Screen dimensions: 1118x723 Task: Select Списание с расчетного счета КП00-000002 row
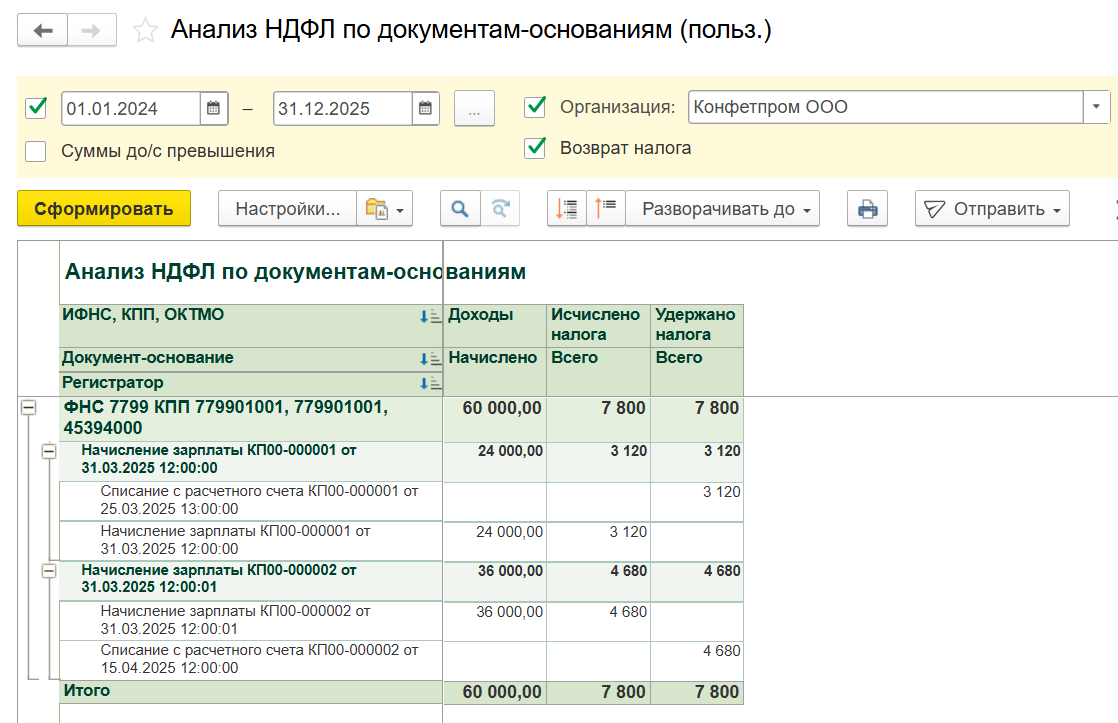(251, 660)
